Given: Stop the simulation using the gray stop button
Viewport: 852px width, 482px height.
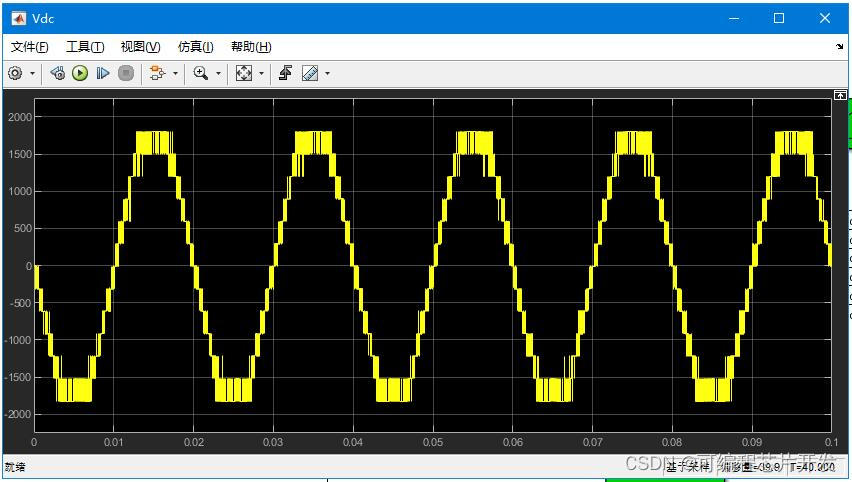Looking at the screenshot, I should tap(126, 73).
